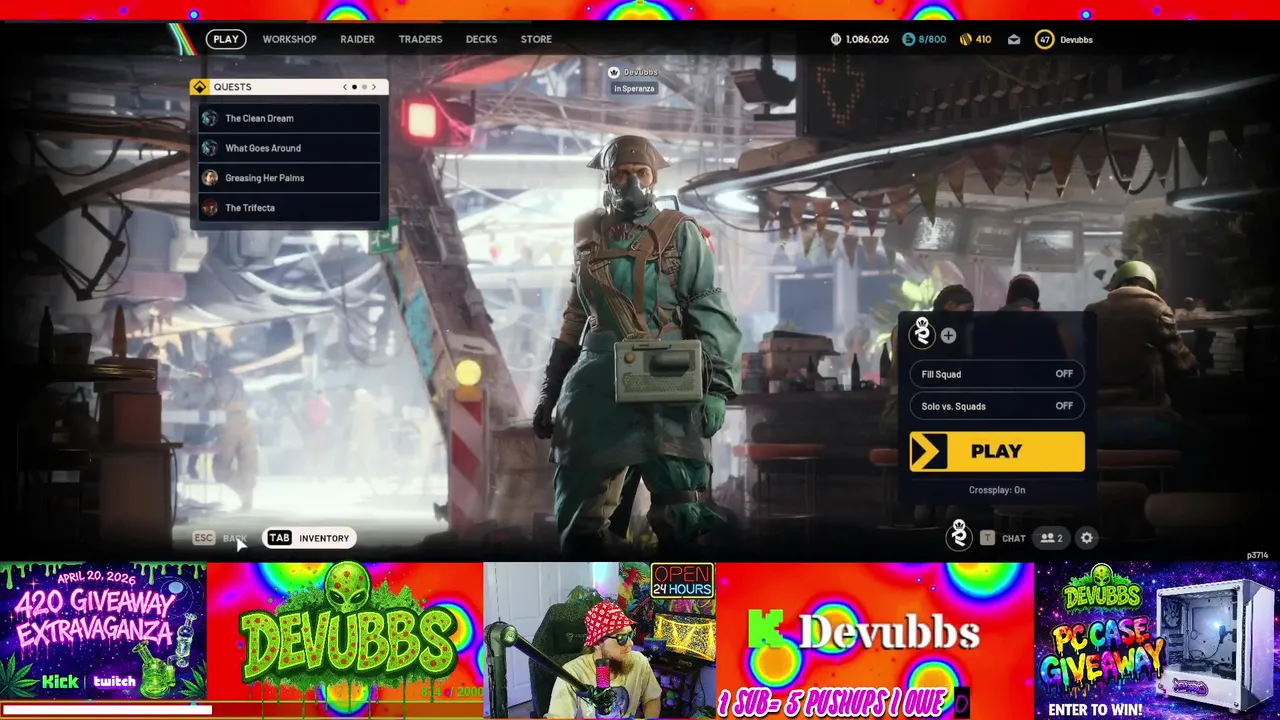This screenshot has width=1280, height=720.
Task: Open the party members list showing 2
Action: (x=1051, y=538)
